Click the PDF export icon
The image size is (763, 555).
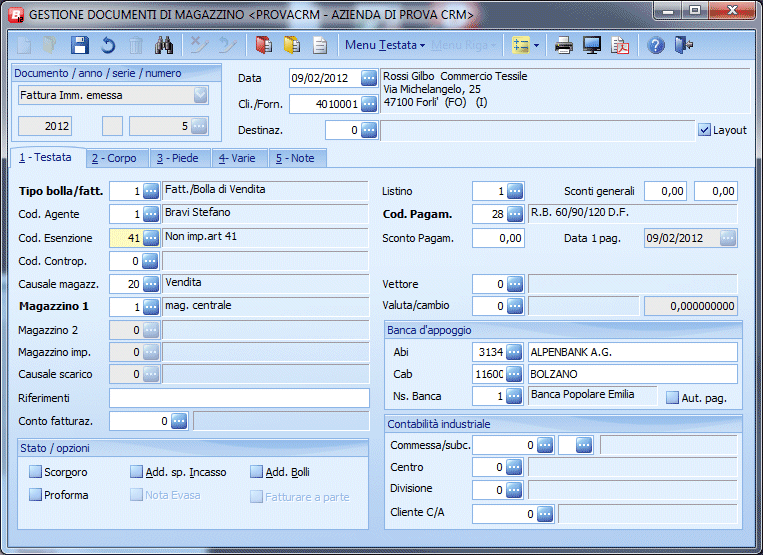pos(620,45)
